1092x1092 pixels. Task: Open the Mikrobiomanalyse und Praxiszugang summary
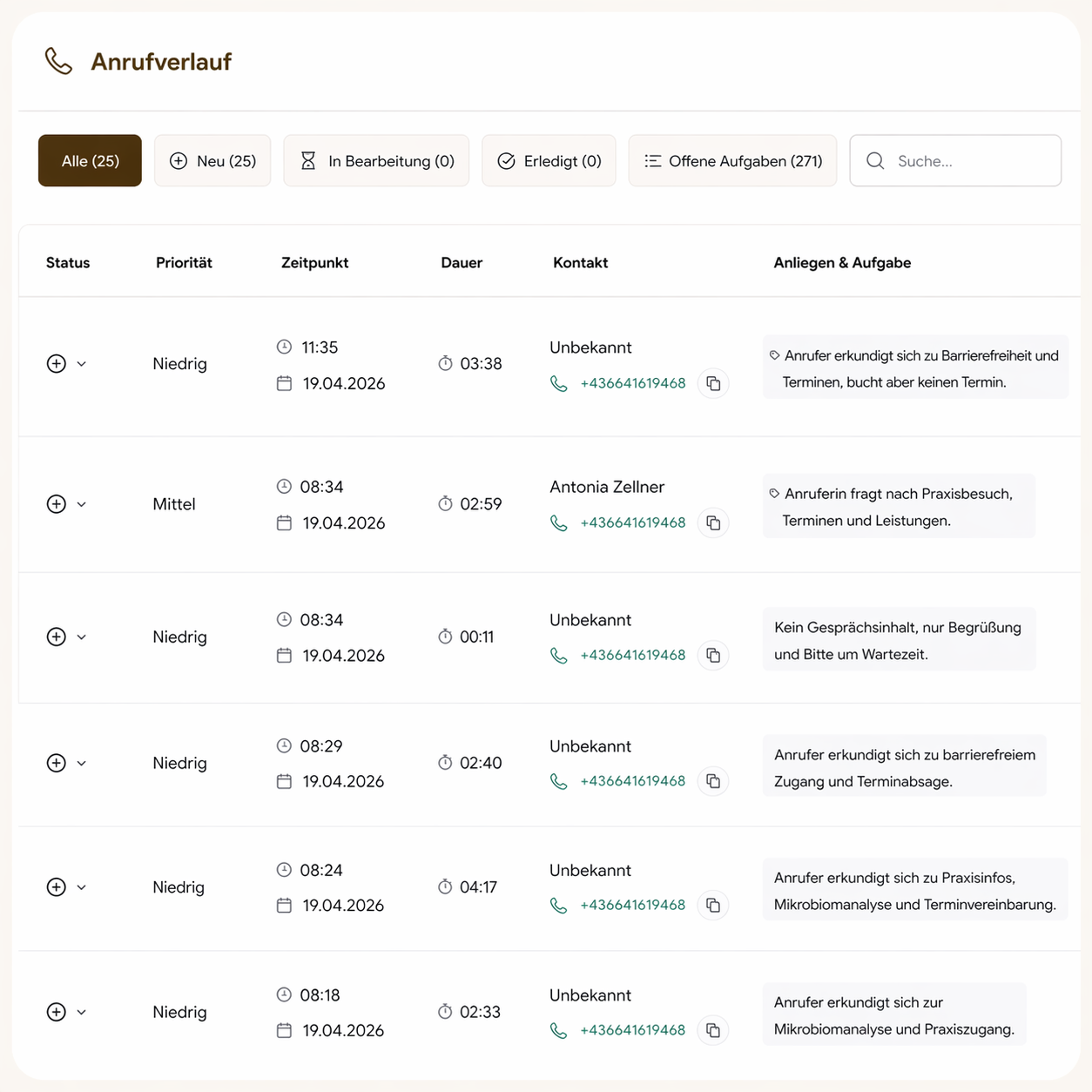coord(894,1014)
